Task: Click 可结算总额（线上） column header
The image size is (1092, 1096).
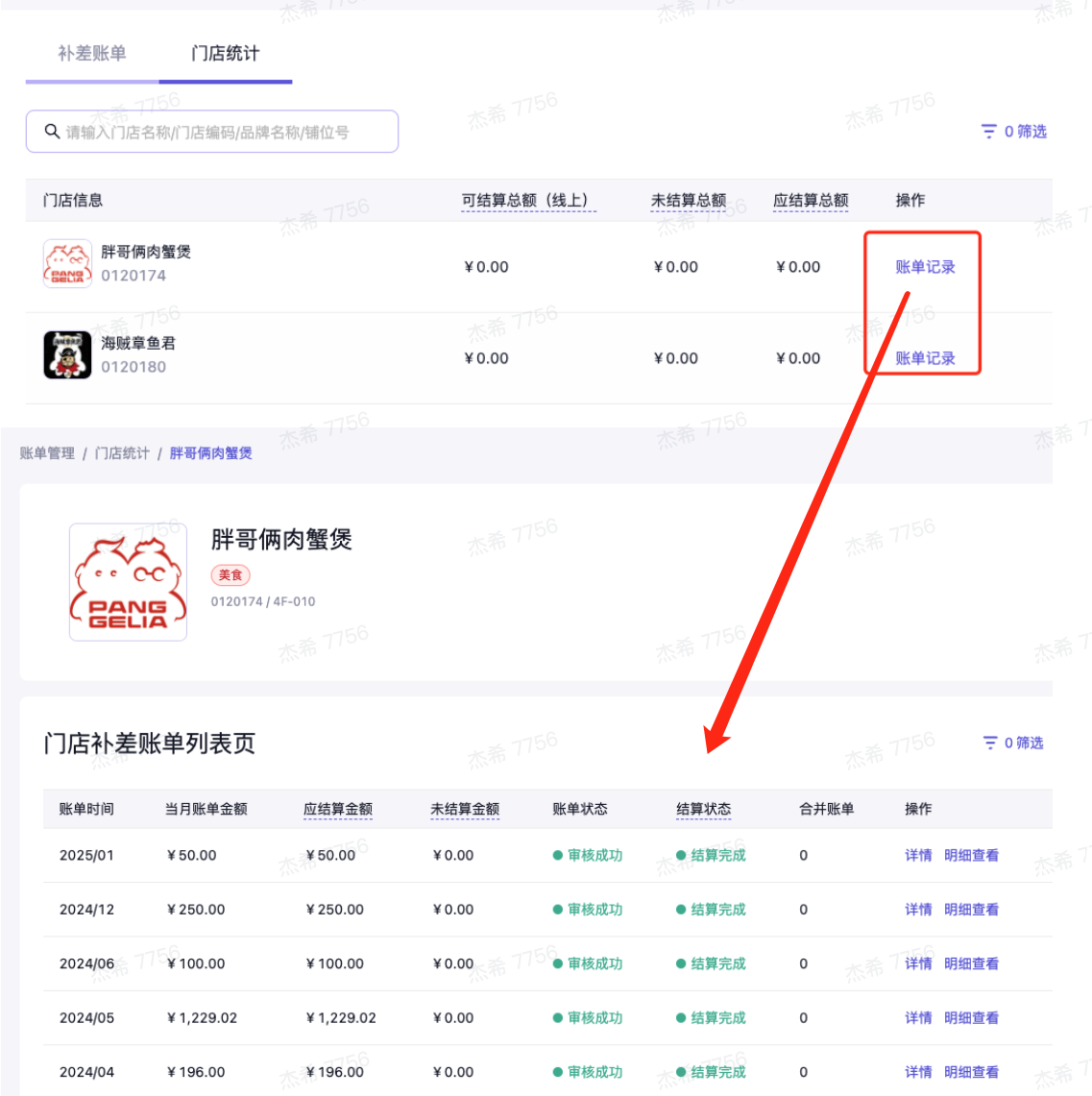Action: pyautogui.click(x=528, y=201)
